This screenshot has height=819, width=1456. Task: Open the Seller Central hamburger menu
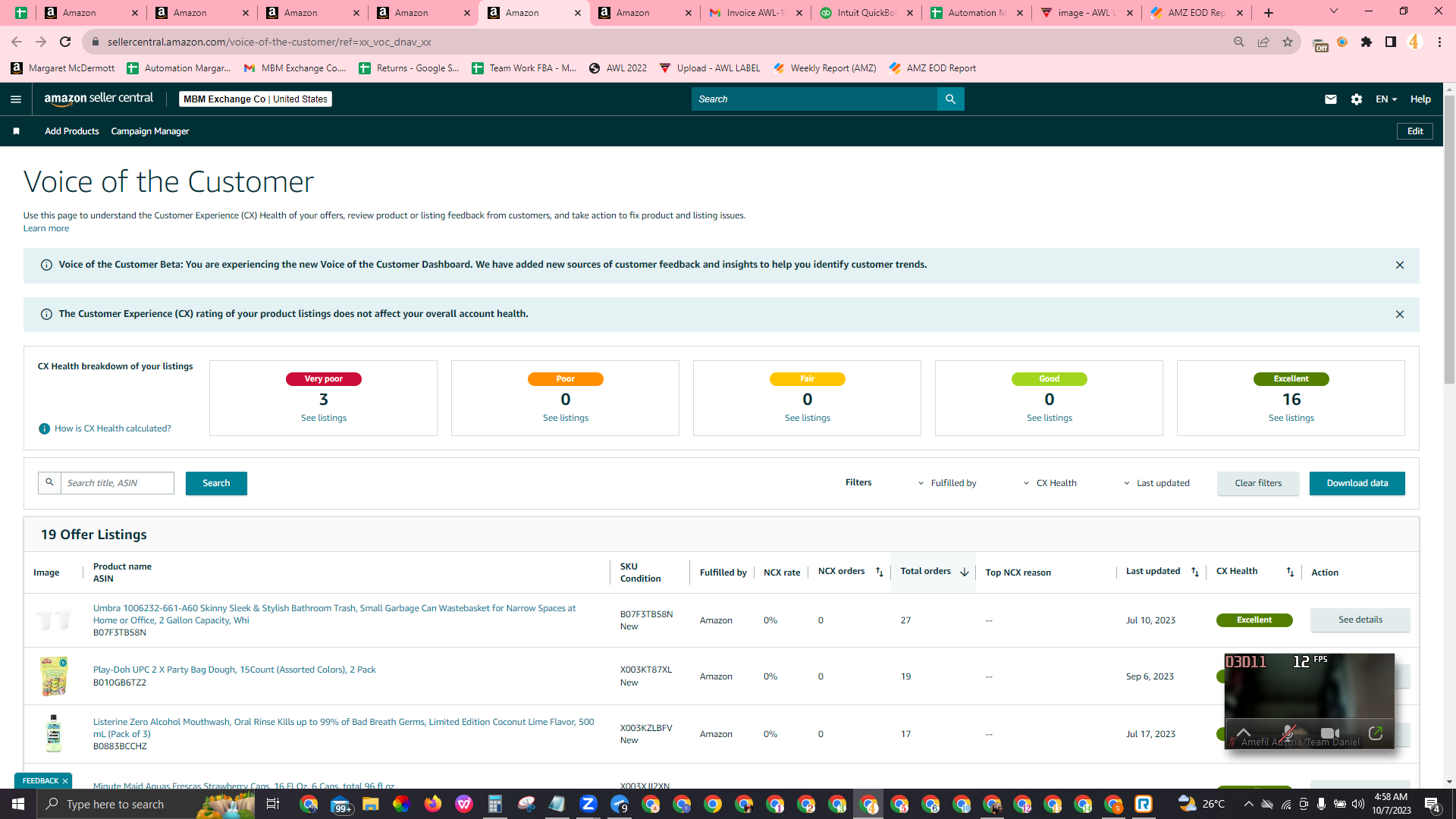coord(16,99)
